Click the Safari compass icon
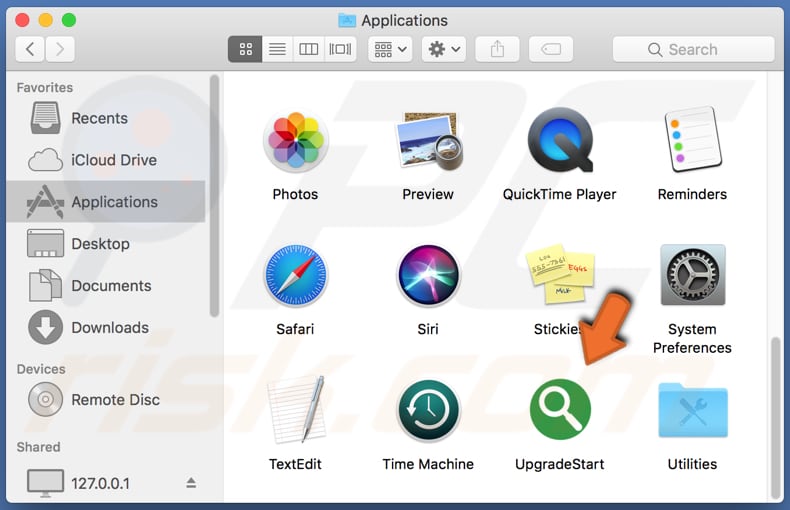Viewport: 790px width, 510px height. 295,275
